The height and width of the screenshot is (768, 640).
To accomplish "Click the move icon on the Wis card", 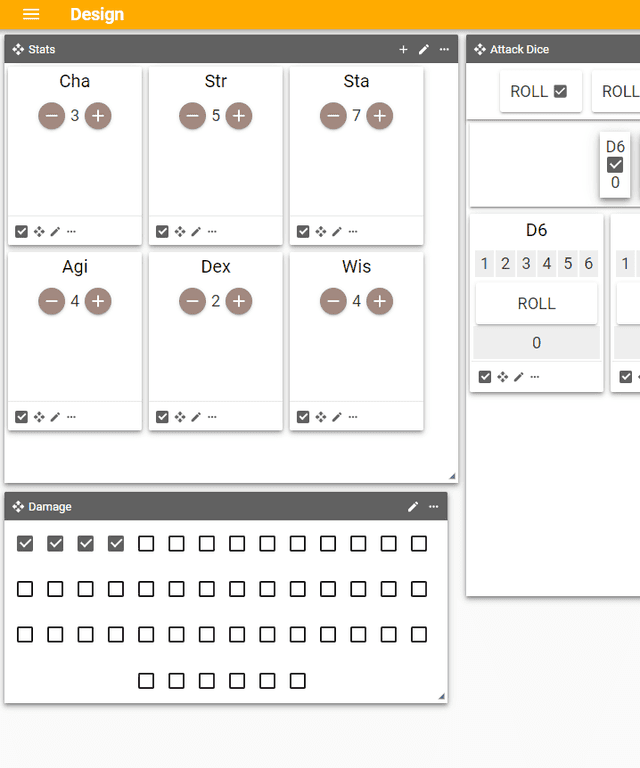I will tap(320, 417).
